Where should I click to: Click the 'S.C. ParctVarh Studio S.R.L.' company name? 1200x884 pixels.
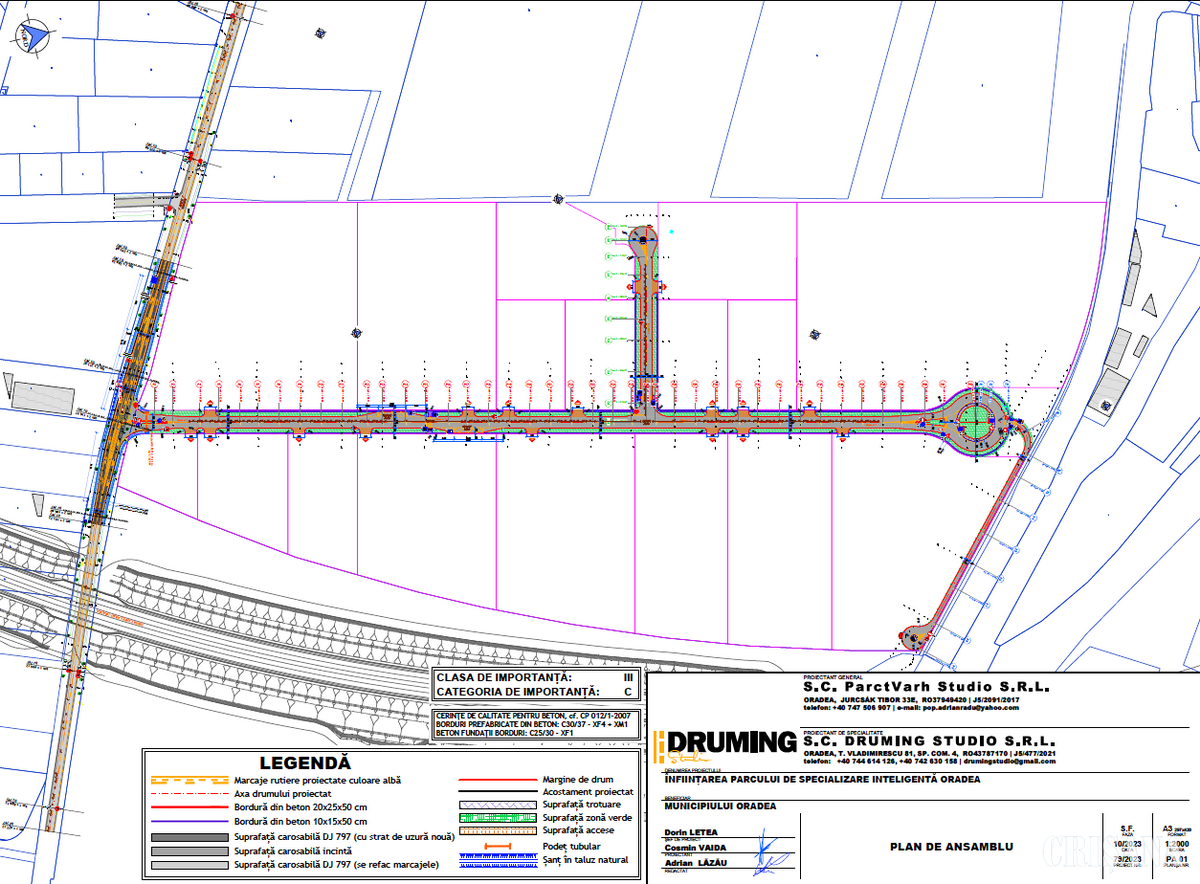coord(926,688)
